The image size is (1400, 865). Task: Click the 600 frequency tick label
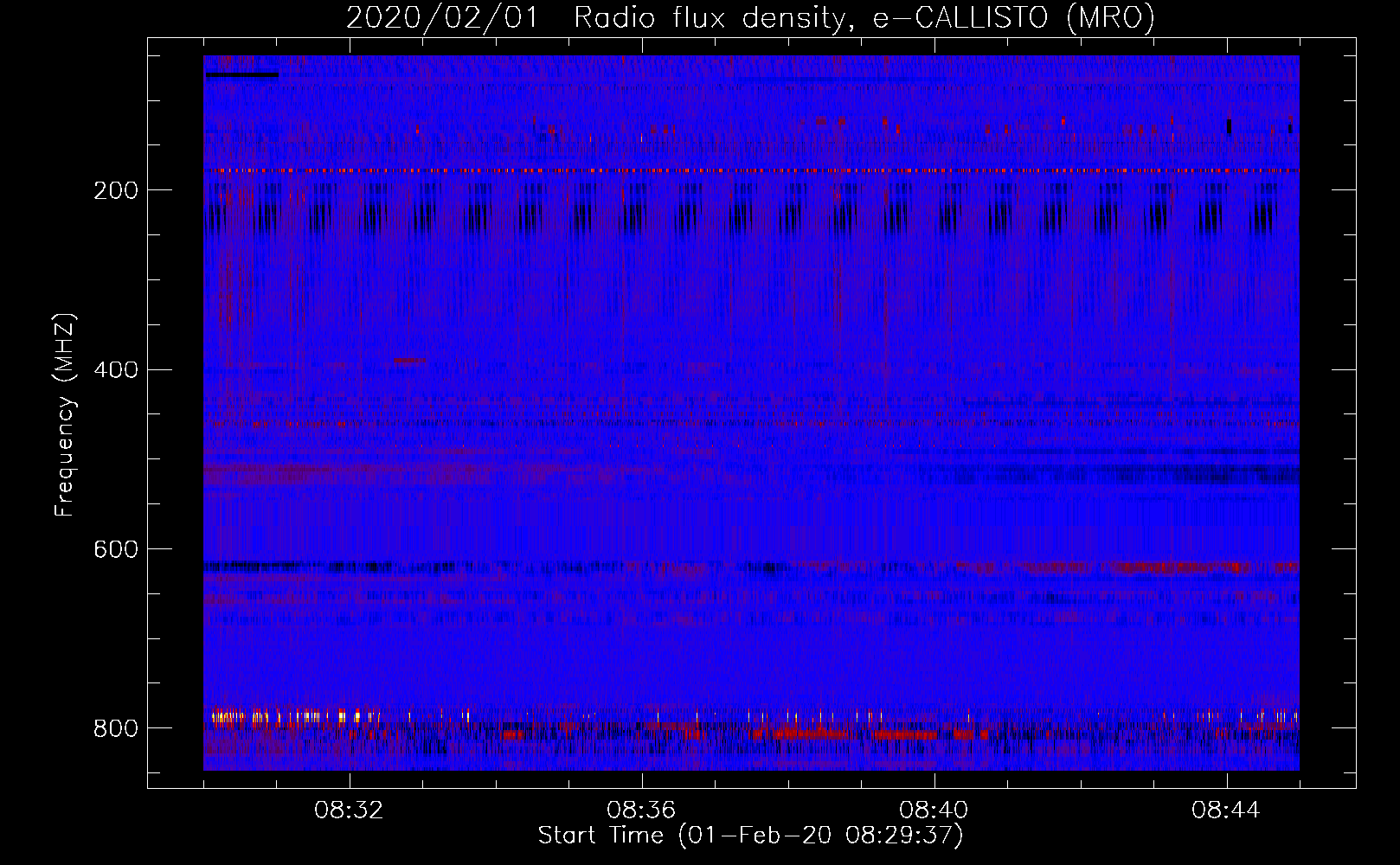click(116, 549)
